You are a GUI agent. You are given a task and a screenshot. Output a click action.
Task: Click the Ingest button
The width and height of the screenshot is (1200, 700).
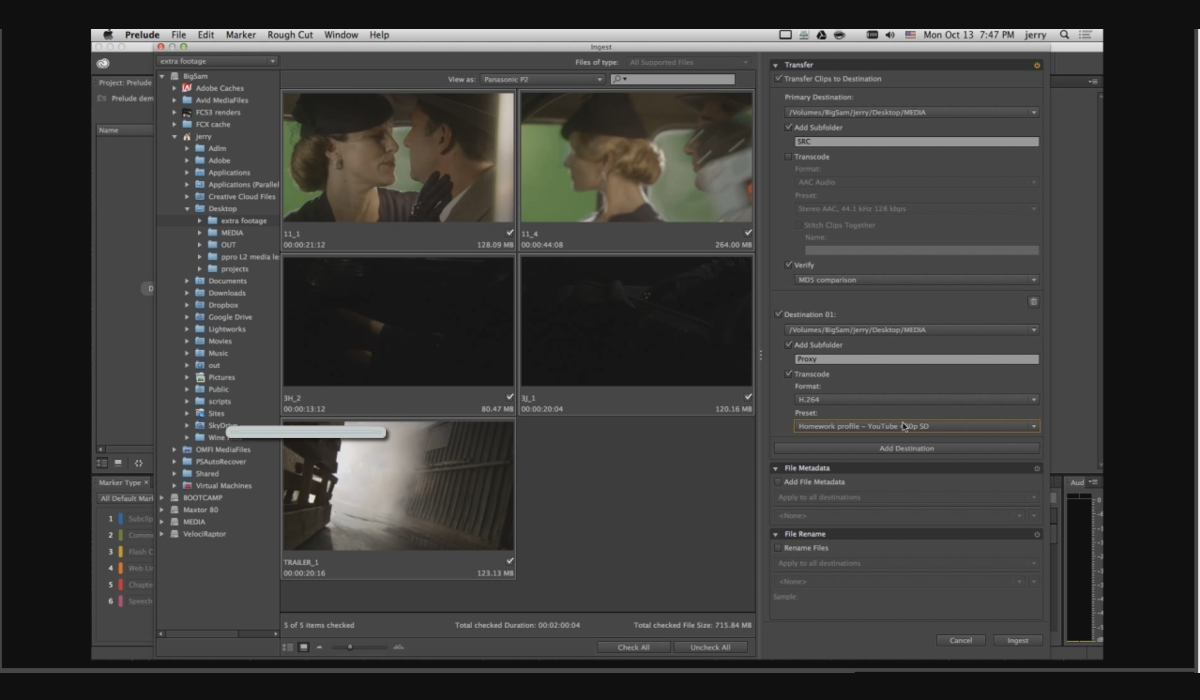(1017, 640)
